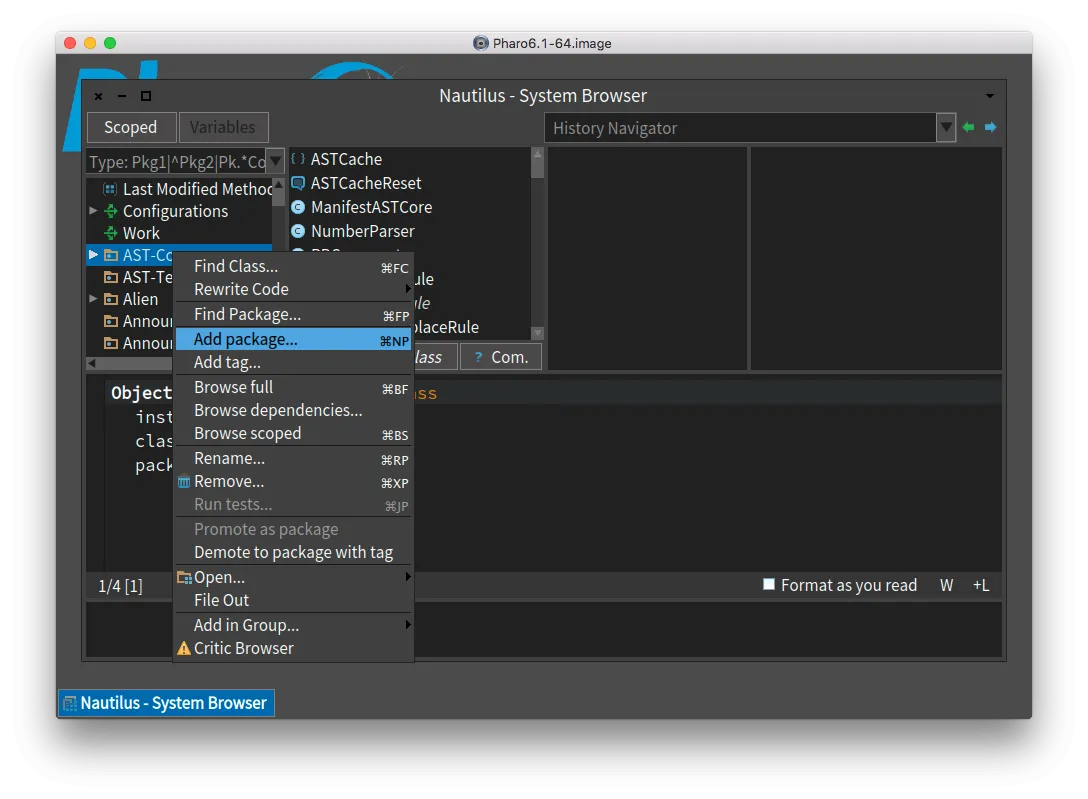Click the folder icon beside Open...

[x=185, y=577]
